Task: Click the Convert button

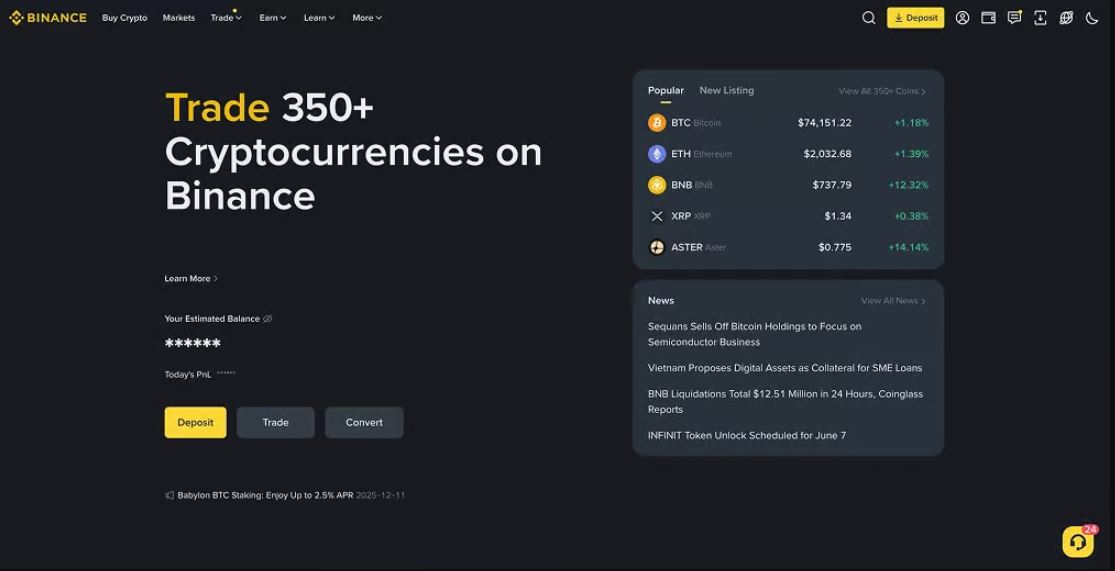Action: (364, 422)
